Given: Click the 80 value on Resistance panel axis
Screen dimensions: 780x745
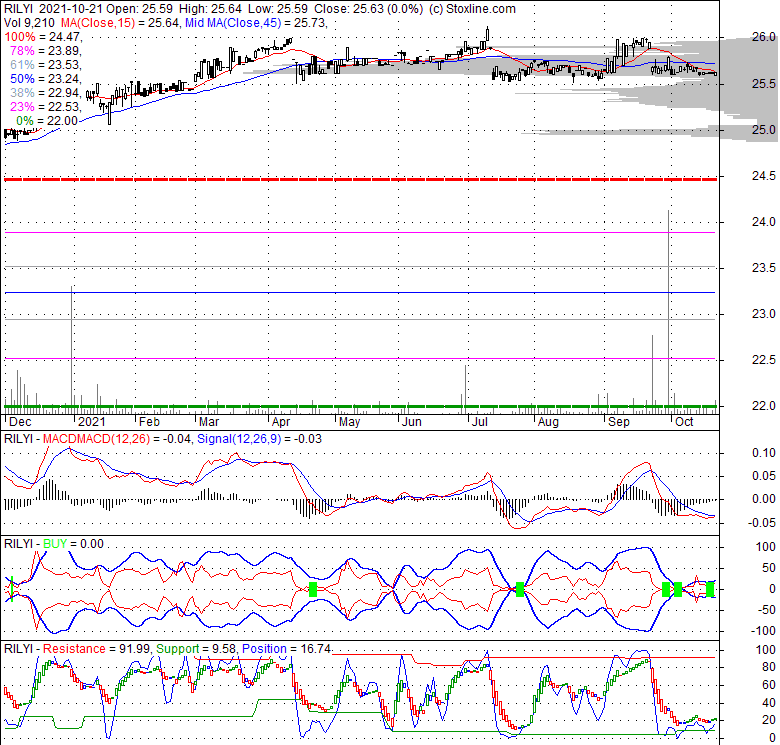Looking at the screenshot, I should click(769, 667).
